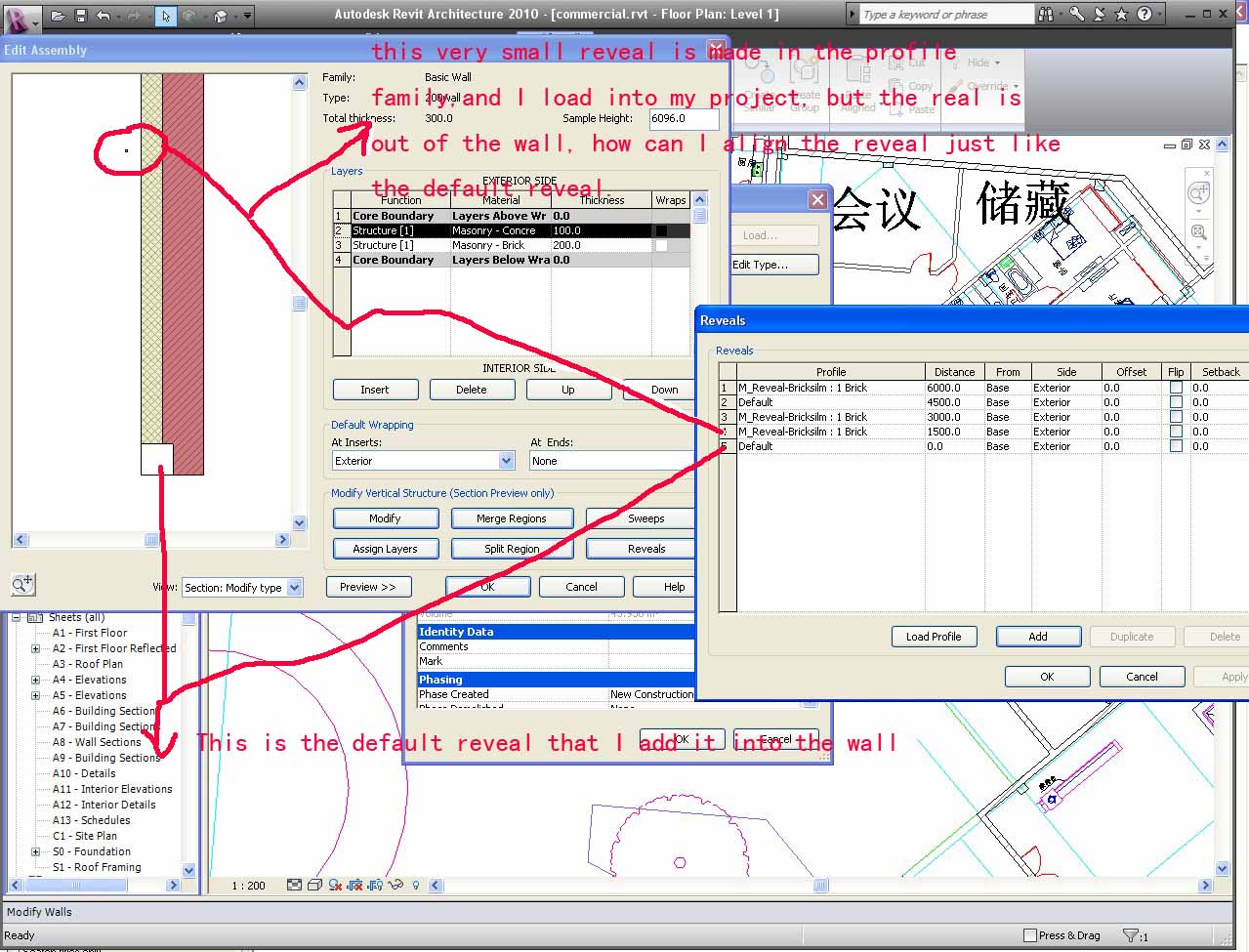The width and height of the screenshot is (1249, 952).
Task: Select the Modify pointer tool in quick access
Action: pyautogui.click(x=166, y=16)
